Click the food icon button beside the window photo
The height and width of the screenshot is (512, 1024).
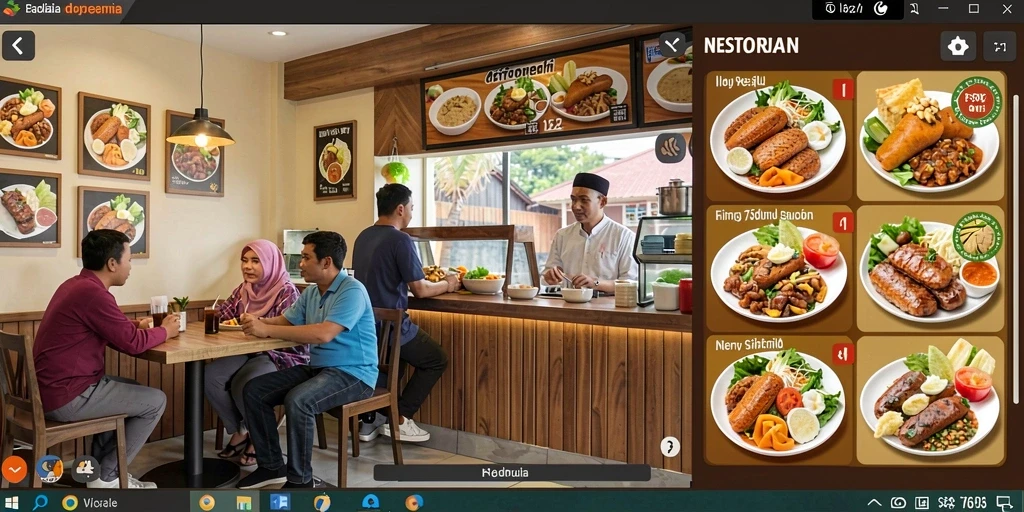[x=669, y=148]
